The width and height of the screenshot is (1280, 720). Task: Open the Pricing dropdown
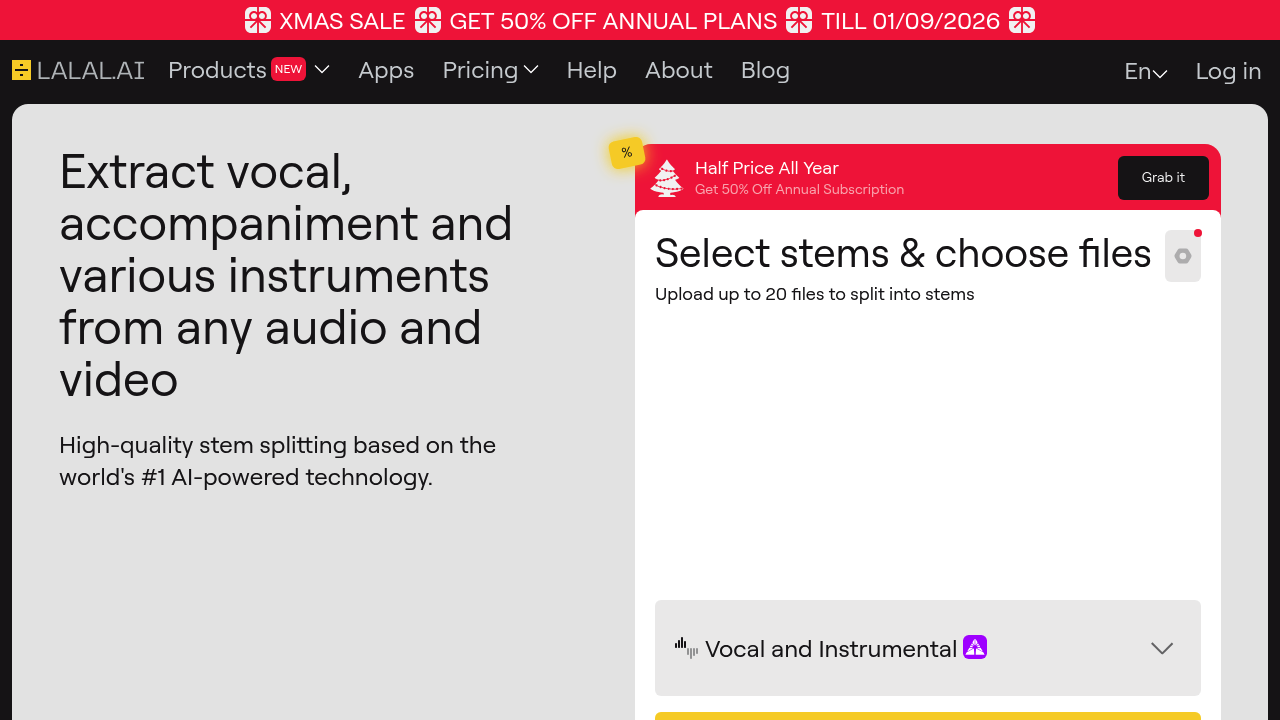pyautogui.click(x=490, y=70)
